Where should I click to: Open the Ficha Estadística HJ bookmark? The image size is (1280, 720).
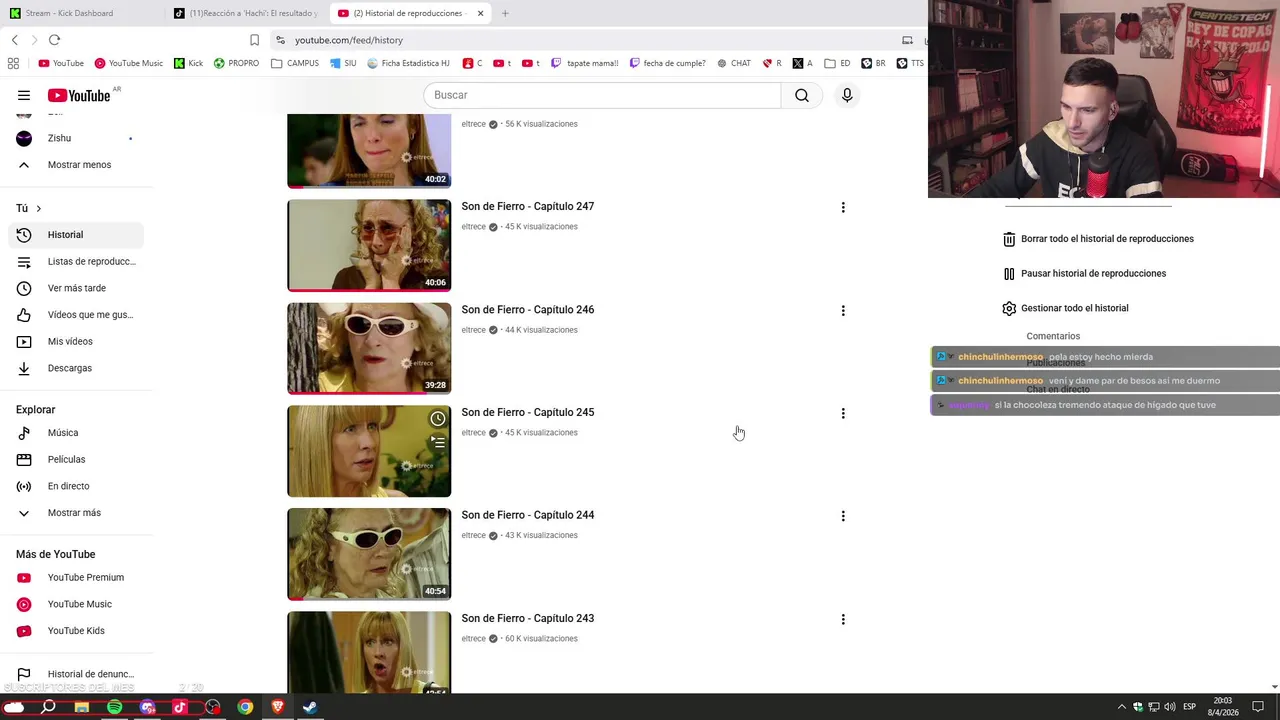408,63
